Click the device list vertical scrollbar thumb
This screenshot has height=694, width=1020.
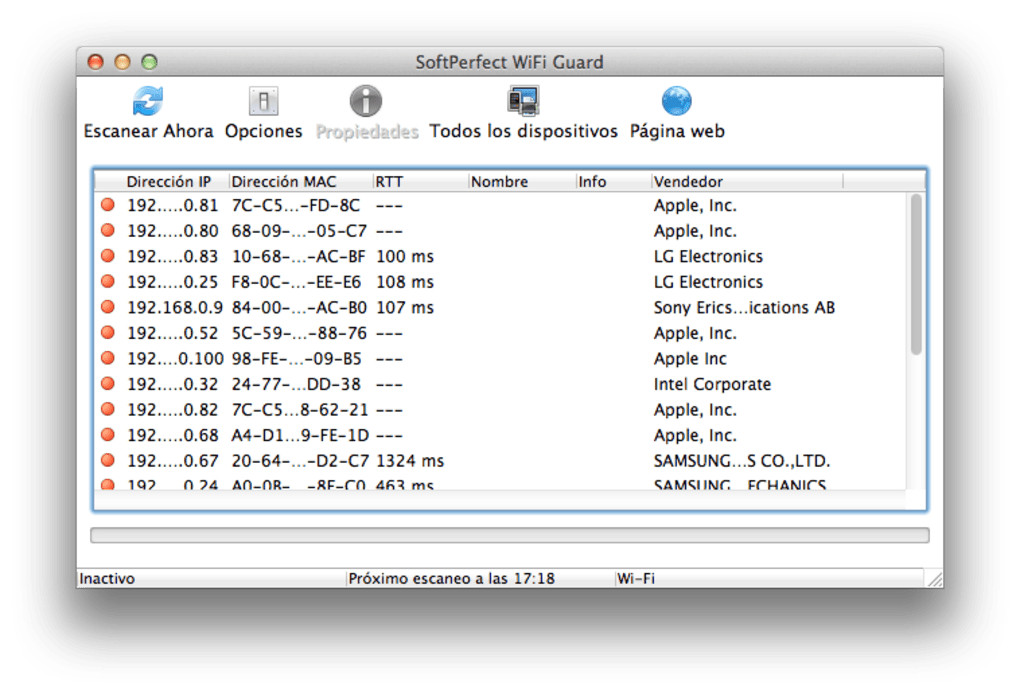pyautogui.click(x=916, y=274)
